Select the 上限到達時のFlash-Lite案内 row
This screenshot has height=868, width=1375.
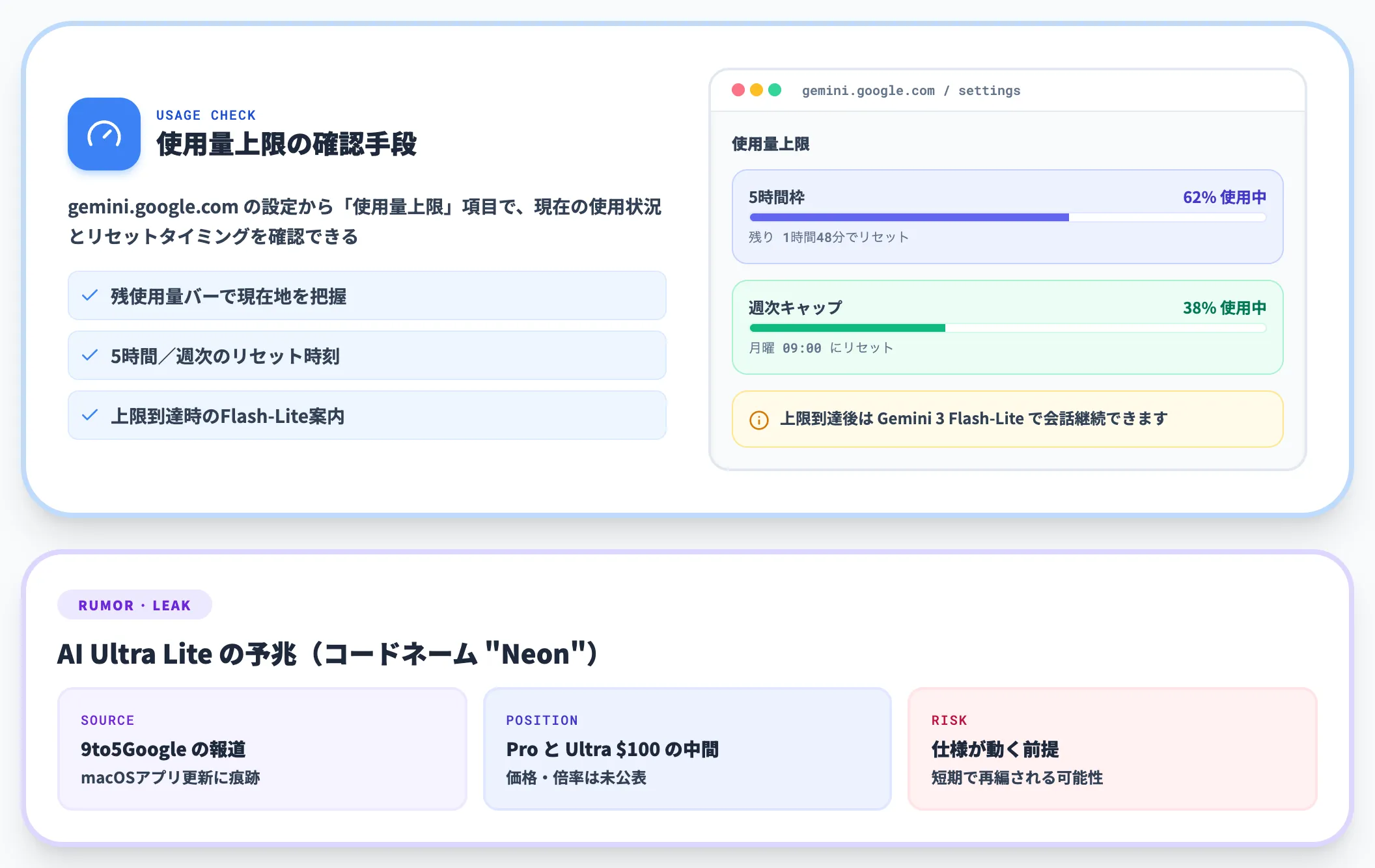367,415
